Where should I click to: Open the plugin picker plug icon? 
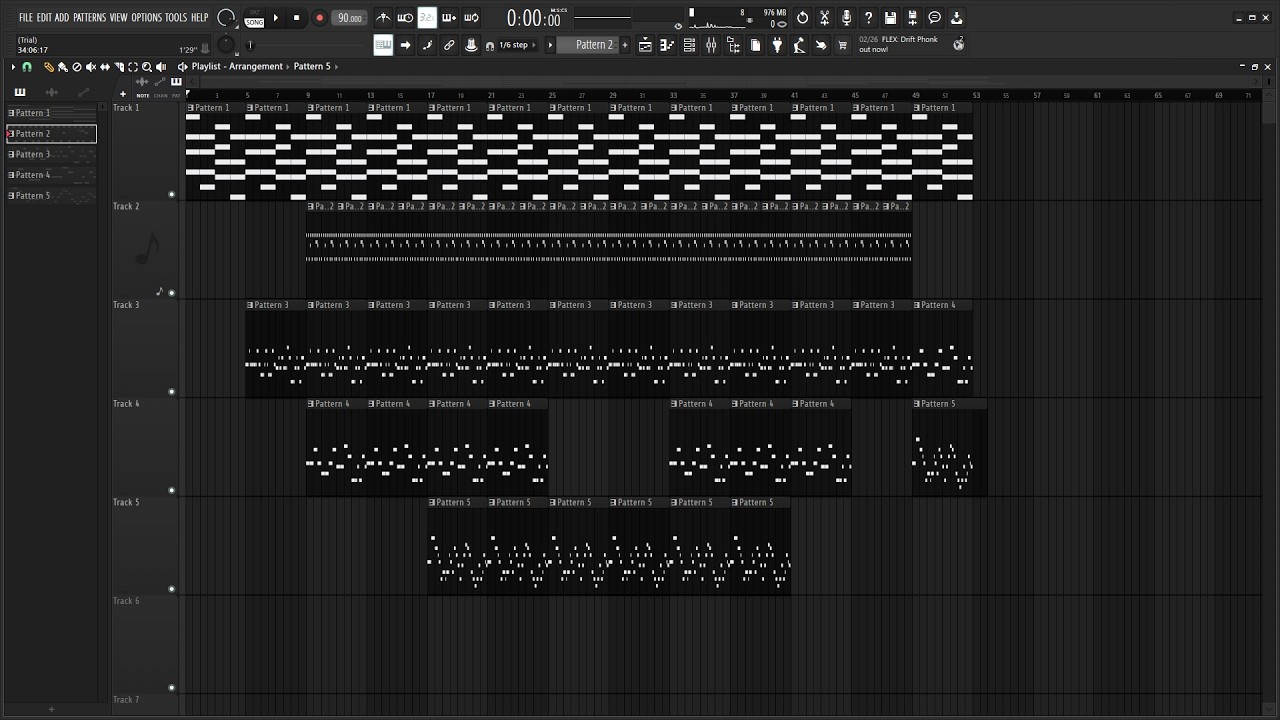click(x=777, y=45)
